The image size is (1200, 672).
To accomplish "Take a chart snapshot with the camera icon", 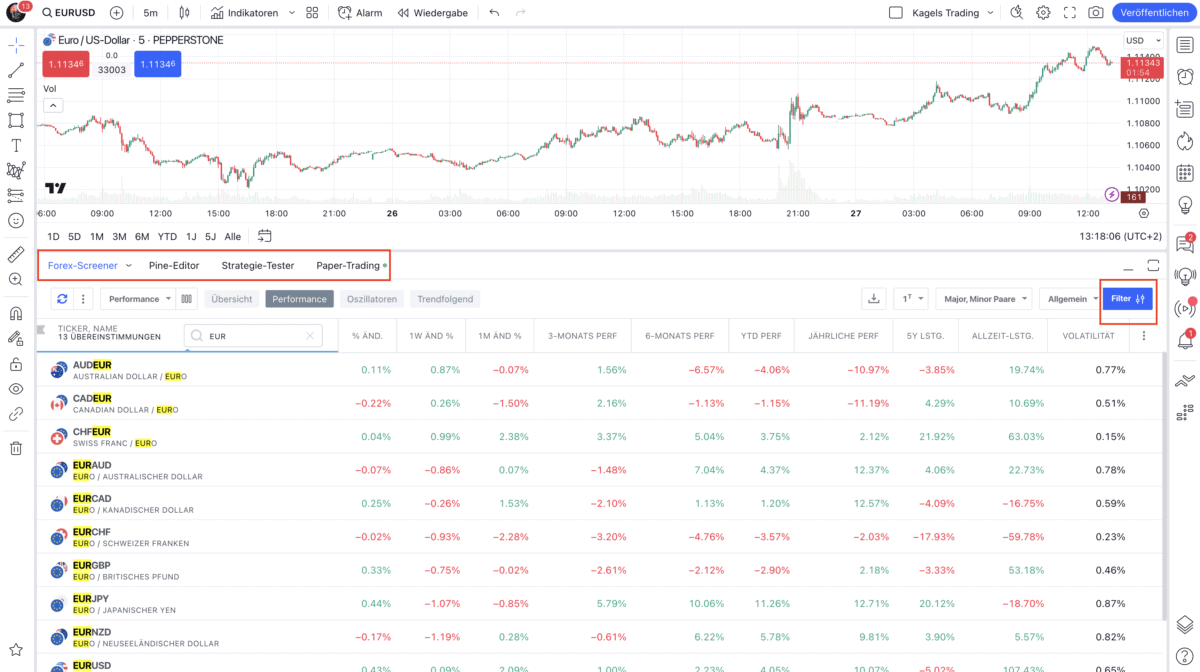I will click(x=1095, y=12).
